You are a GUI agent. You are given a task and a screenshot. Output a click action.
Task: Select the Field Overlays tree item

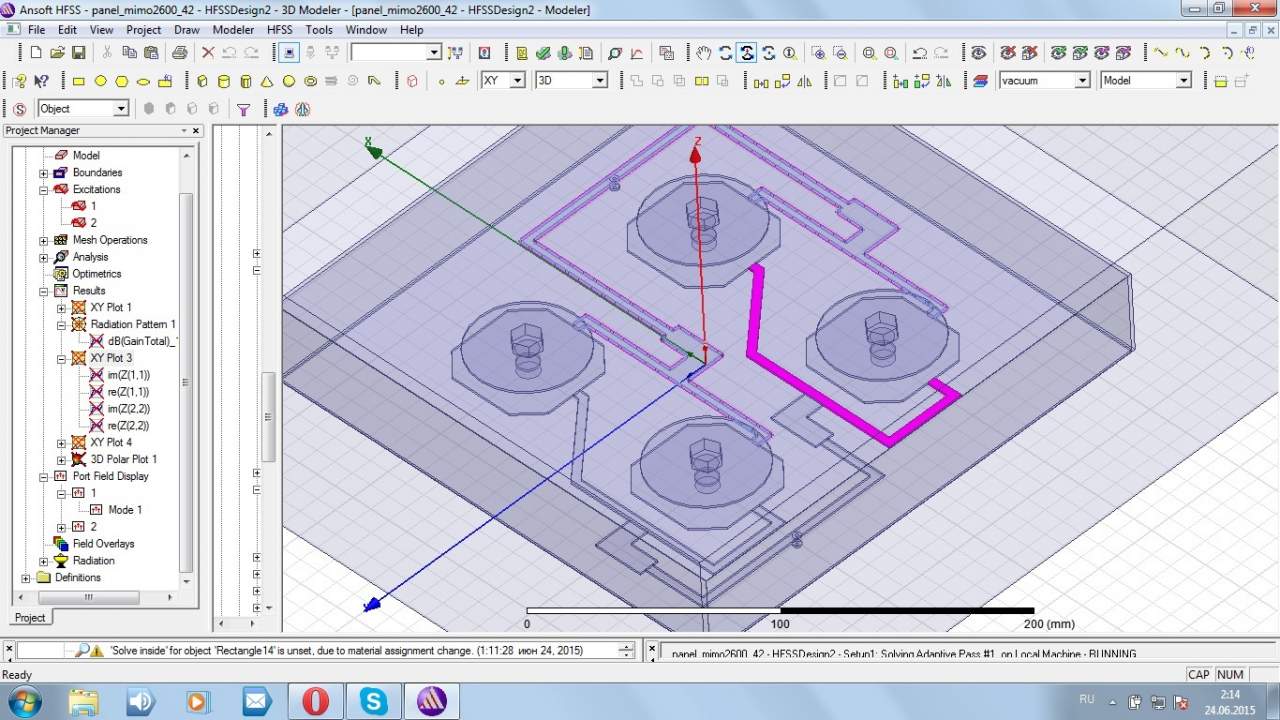tap(103, 544)
